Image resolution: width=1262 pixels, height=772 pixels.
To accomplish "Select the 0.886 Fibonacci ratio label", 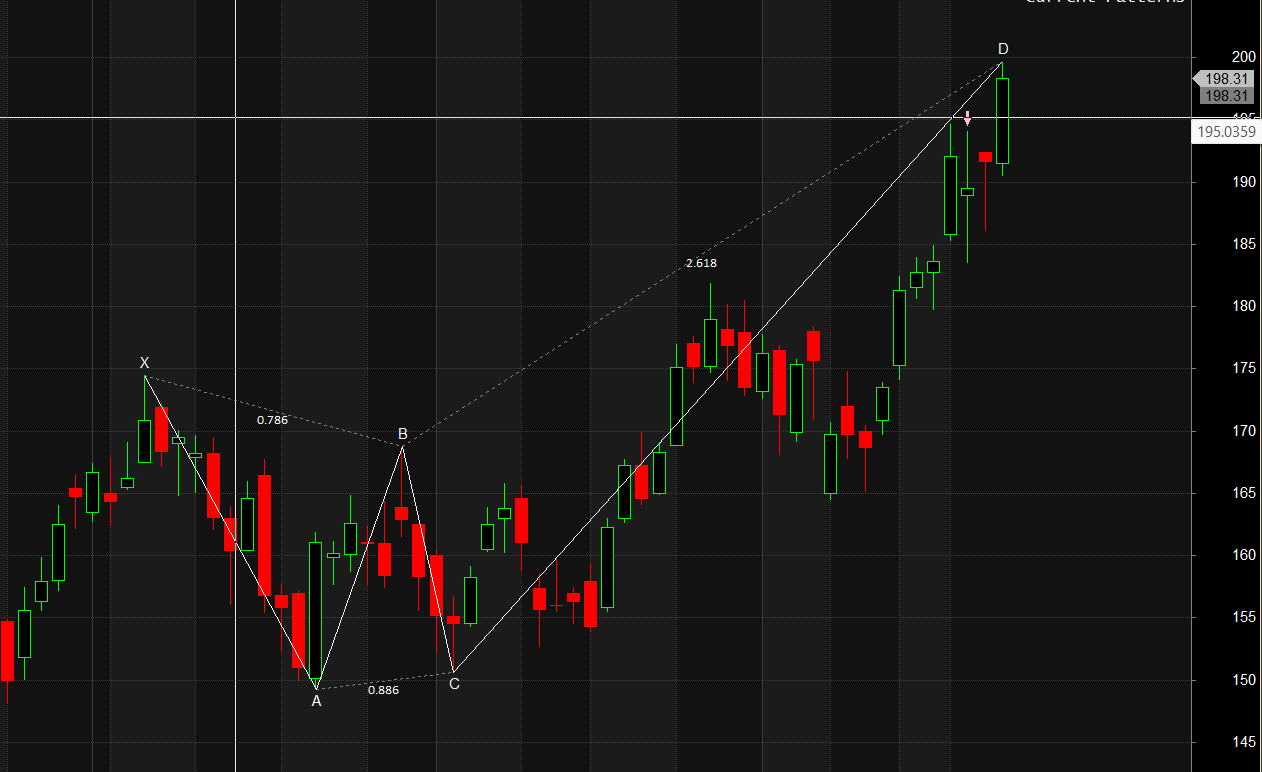I will (383, 689).
